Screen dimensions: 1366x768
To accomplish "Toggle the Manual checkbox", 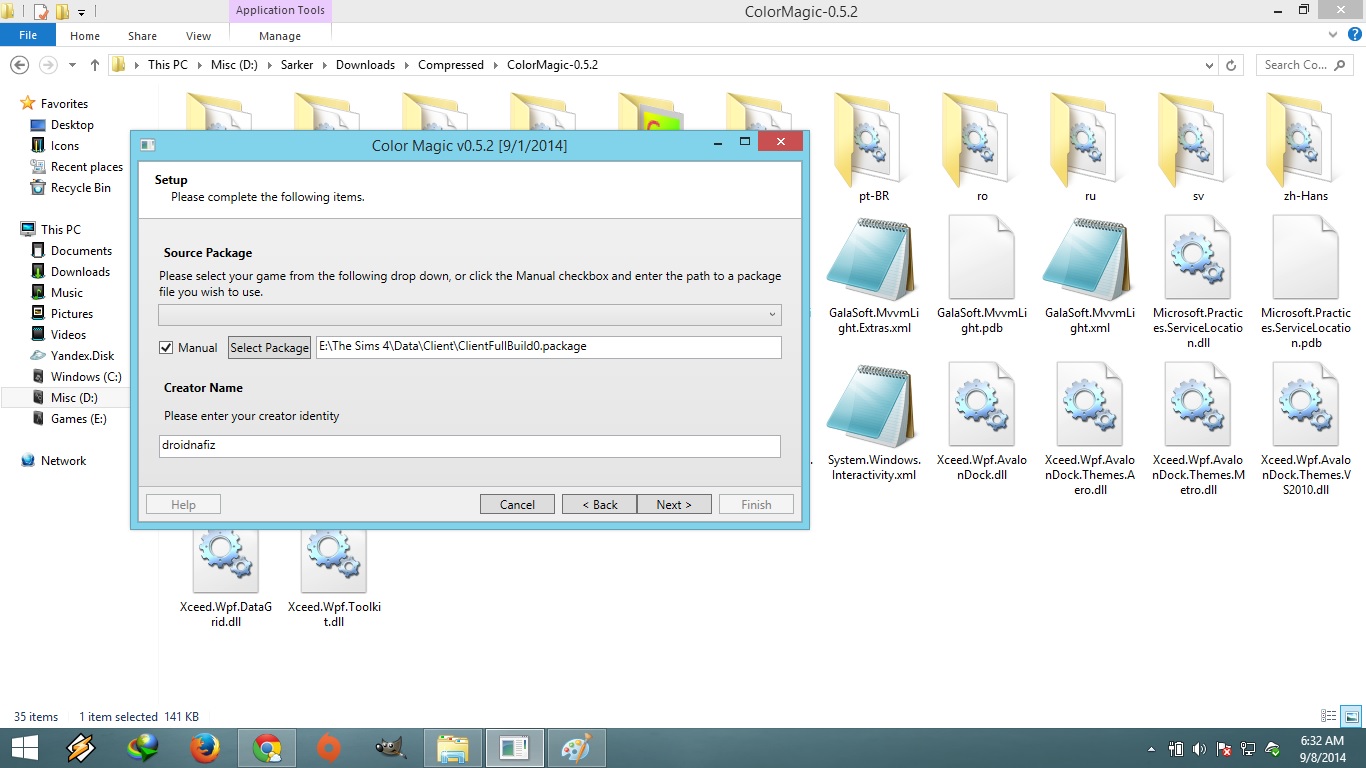I will click(166, 348).
